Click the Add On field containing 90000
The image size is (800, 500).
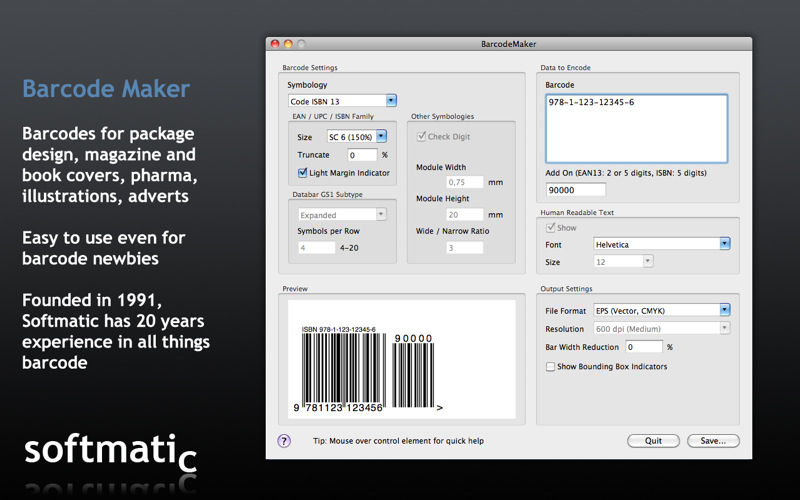coord(576,190)
